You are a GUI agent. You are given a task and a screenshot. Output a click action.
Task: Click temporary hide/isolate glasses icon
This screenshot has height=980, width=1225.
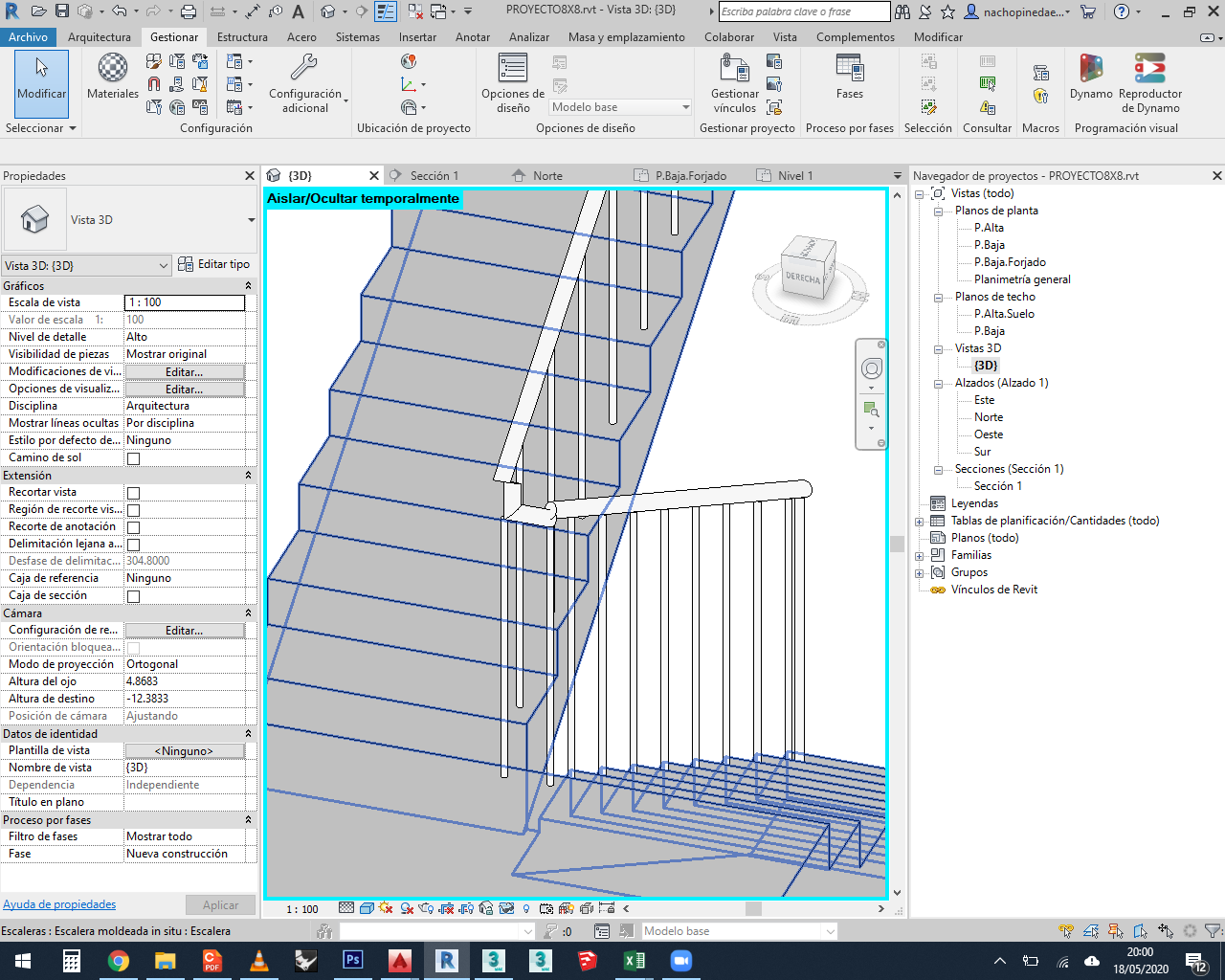click(x=505, y=907)
